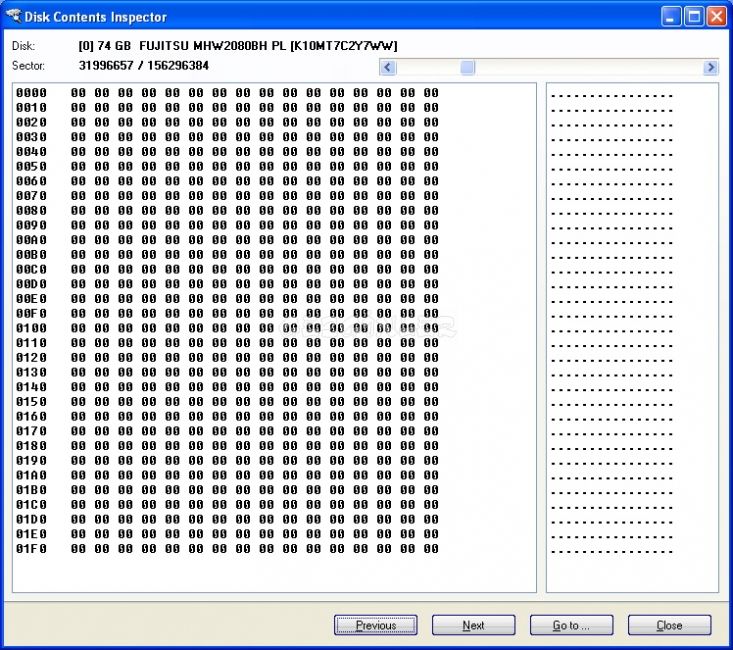
Task: Click offset 01D0 row label
Action: pos(31,520)
